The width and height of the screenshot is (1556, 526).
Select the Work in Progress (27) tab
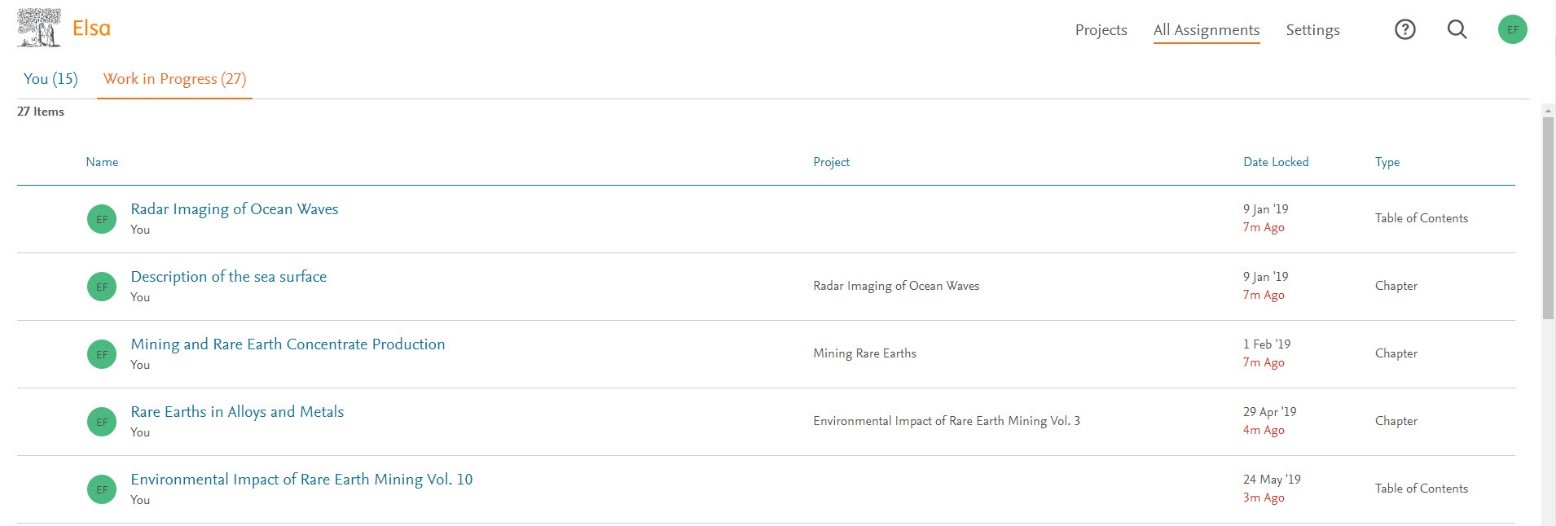coord(174,79)
